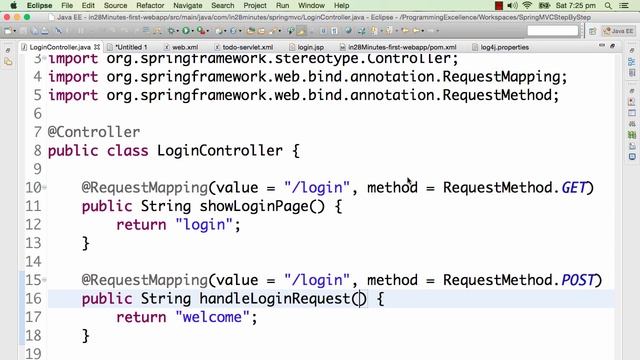
Task: Click the Back navigation arrow icon
Action: point(416,31)
